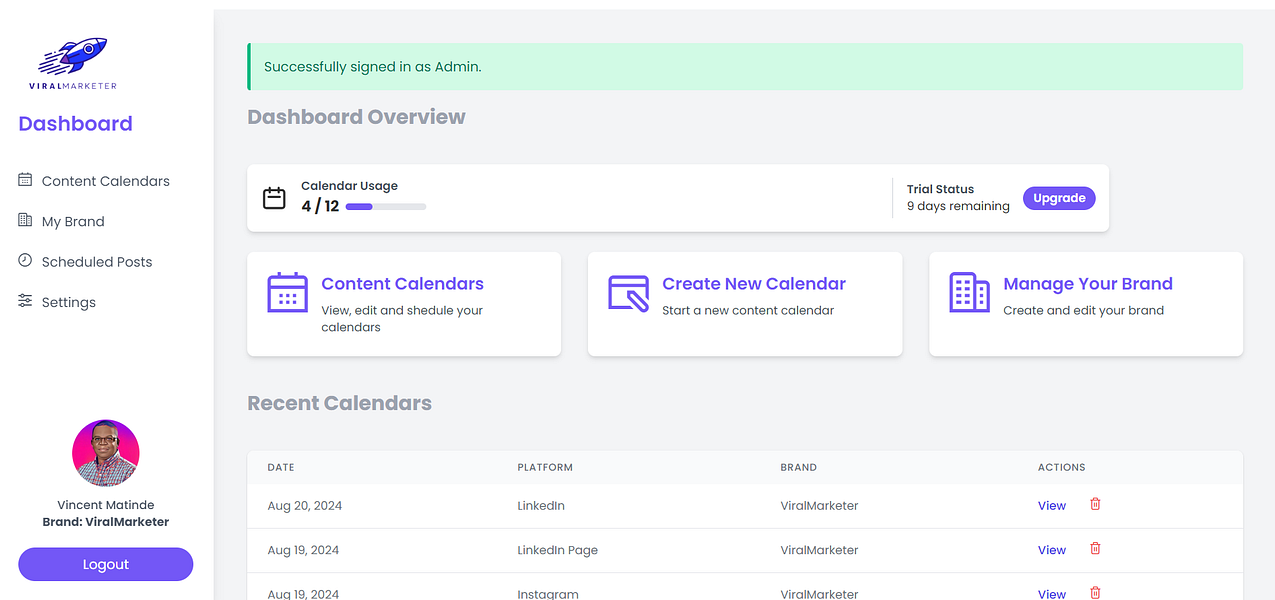Open the Settings menu item
The width and height of the screenshot is (1275, 600).
click(x=69, y=302)
